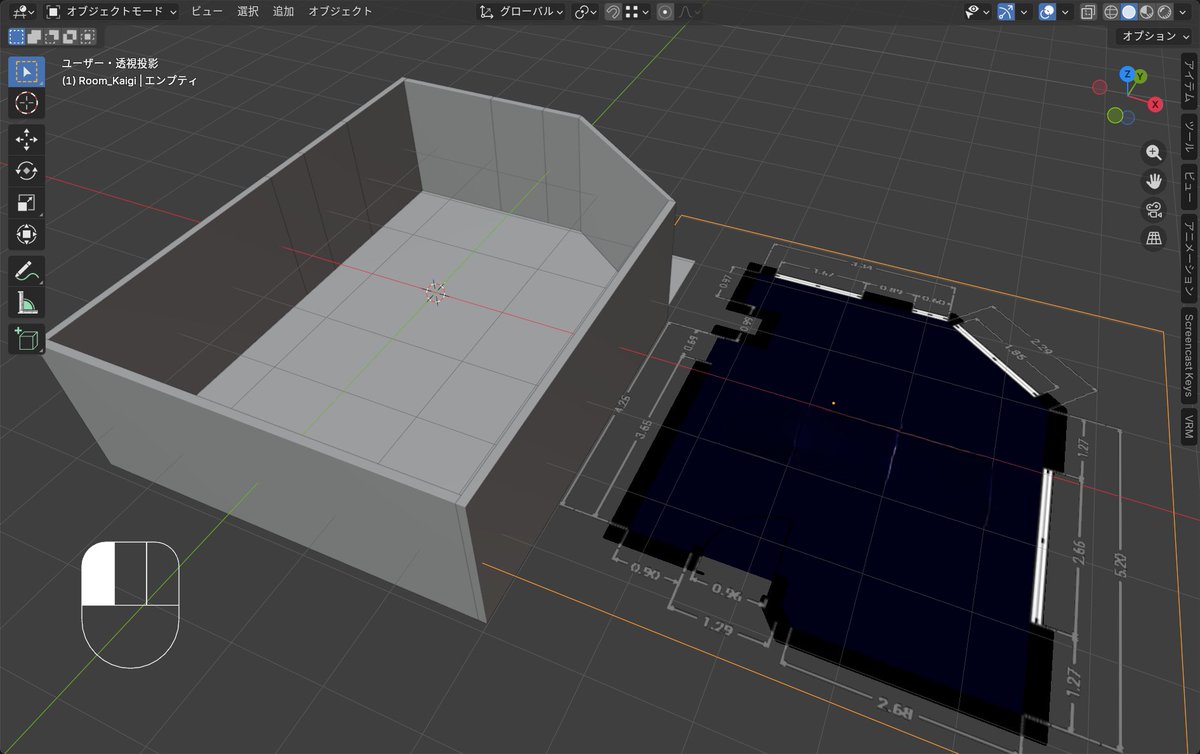Click the Zoom magnifier in the navigation gizmo
Image resolution: width=1200 pixels, height=754 pixels.
tap(1153, 152)
